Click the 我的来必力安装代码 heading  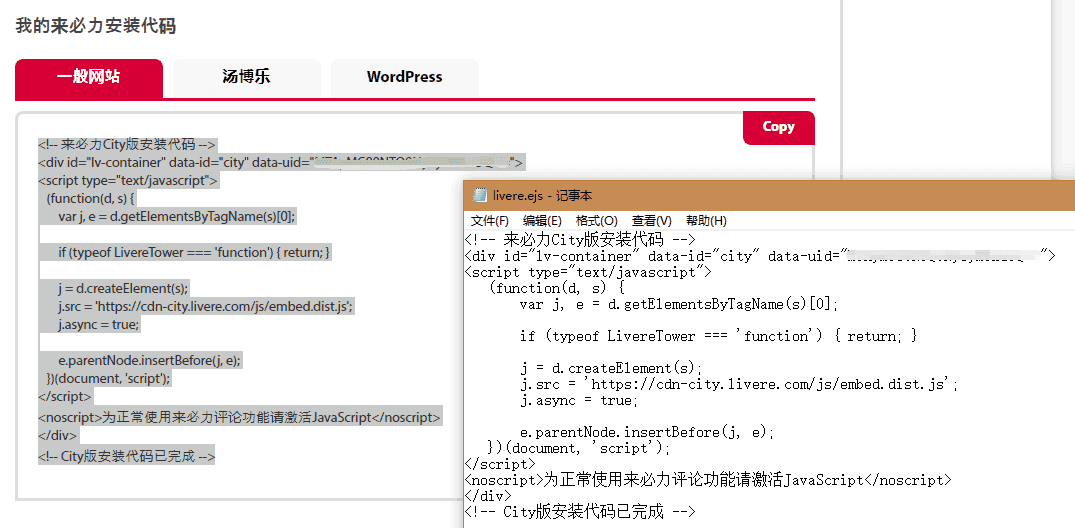[95, 26]
